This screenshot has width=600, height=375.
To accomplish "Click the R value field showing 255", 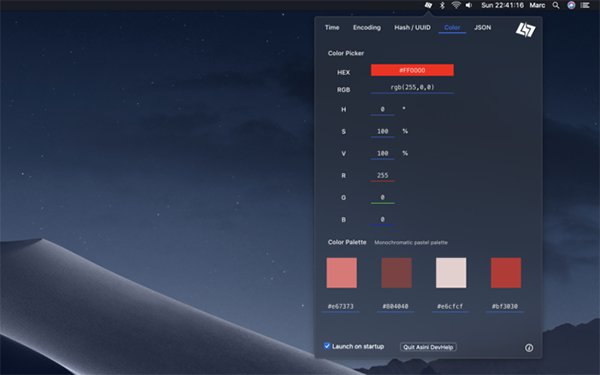I will pos(383,176).
